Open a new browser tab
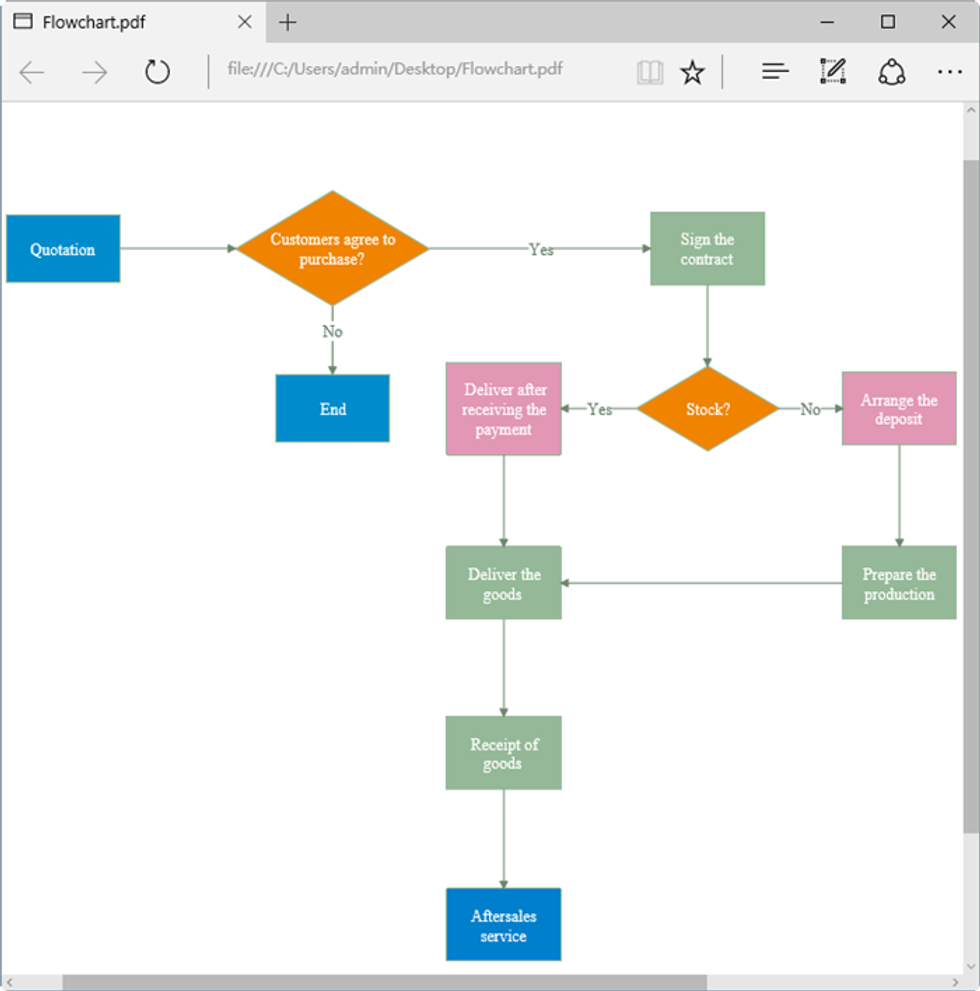The height and width of the screenshot is (991, 980). tap(287, 21)
